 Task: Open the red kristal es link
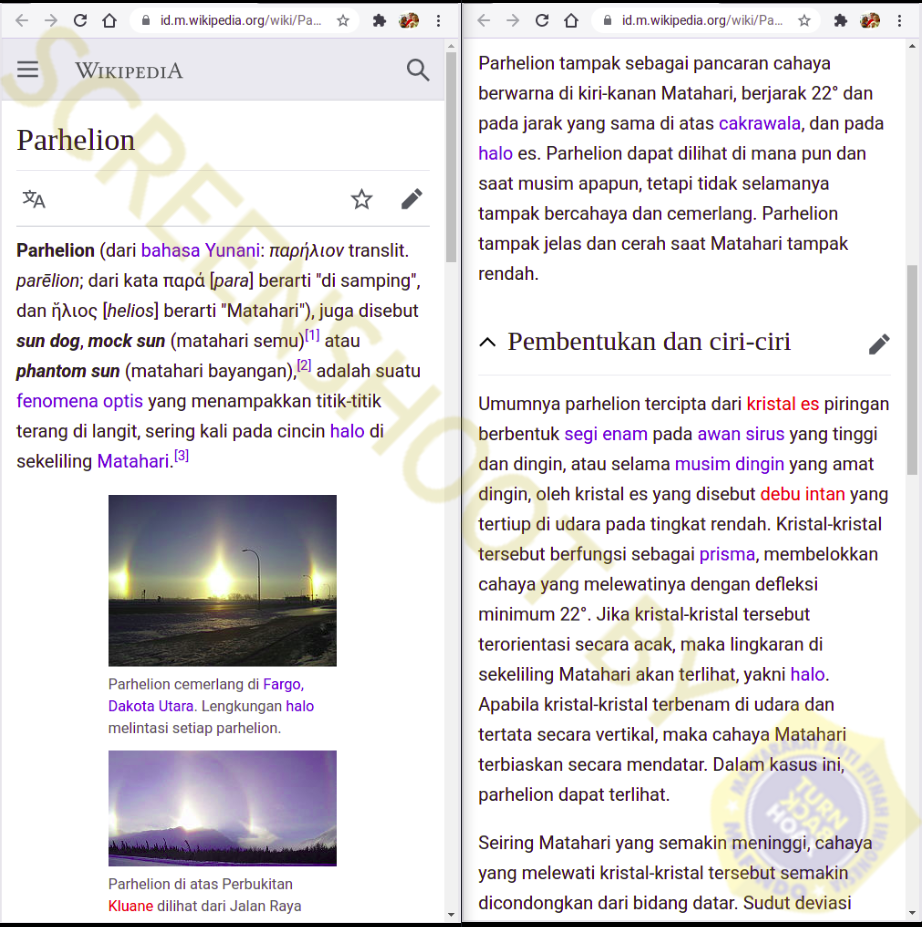783,404
